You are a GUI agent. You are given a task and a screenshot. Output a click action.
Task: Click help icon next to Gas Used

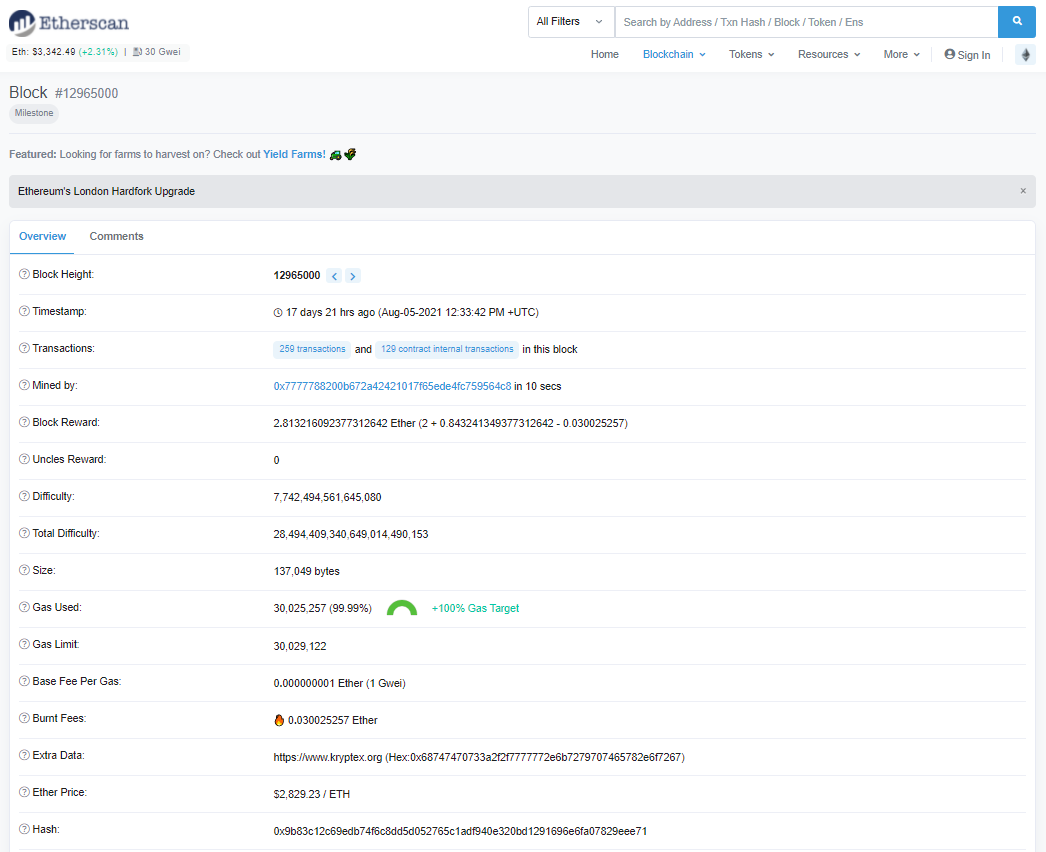pos(25,608)
